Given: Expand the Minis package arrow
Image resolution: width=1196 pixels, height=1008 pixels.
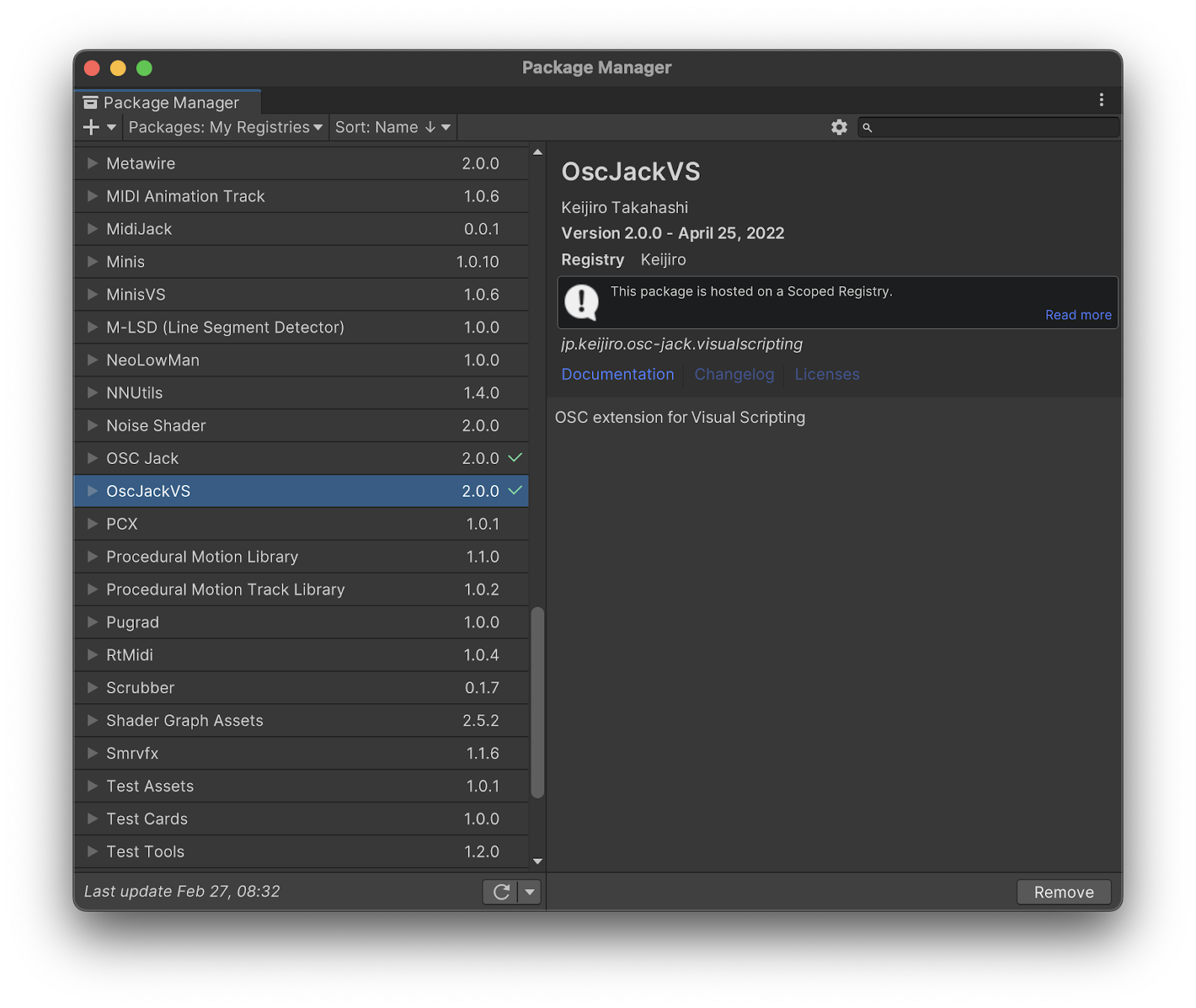Looking at the screenshot, I should pyautogui.click(x=93, y=262).
